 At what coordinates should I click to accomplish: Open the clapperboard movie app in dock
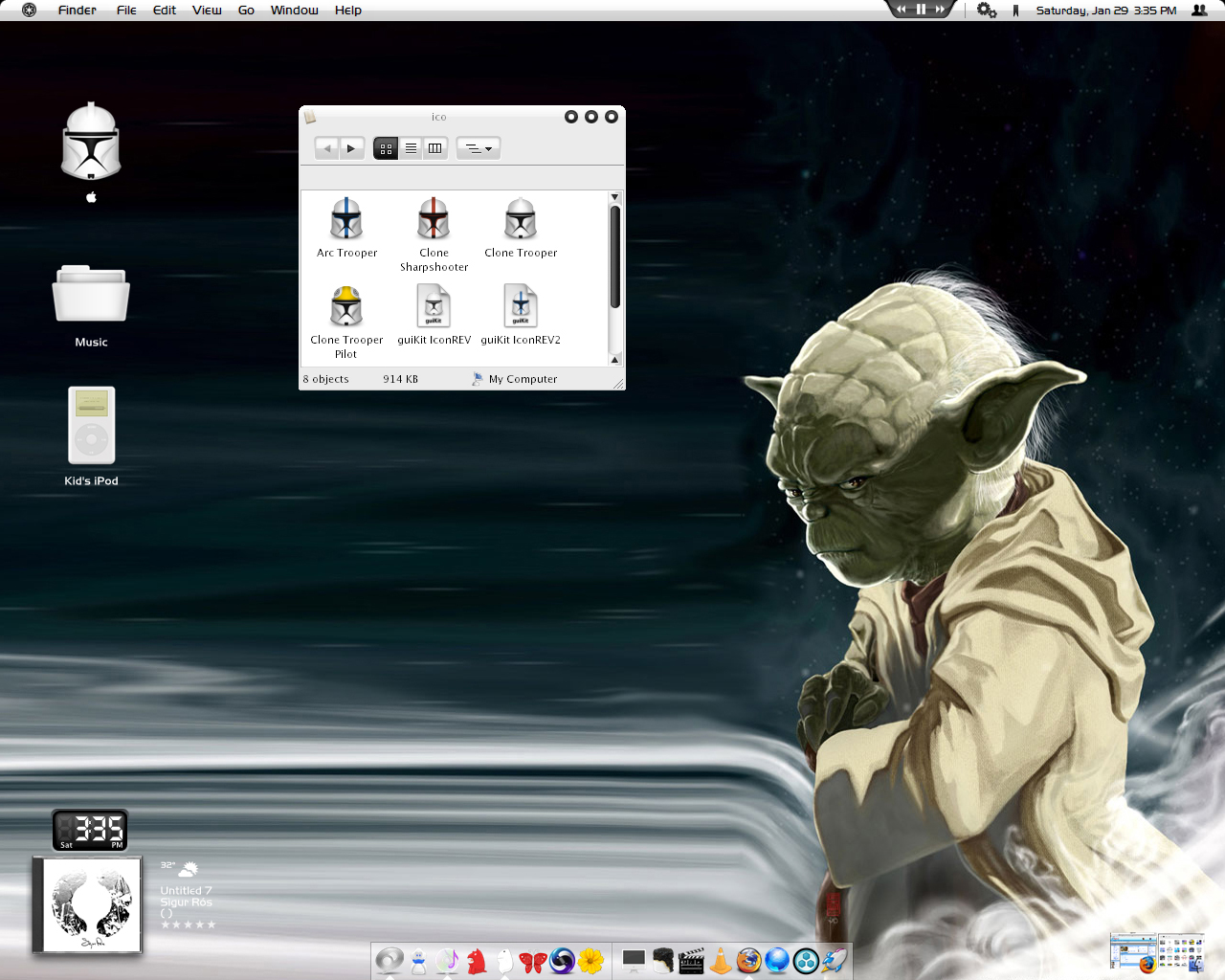[x=691, y=960]
